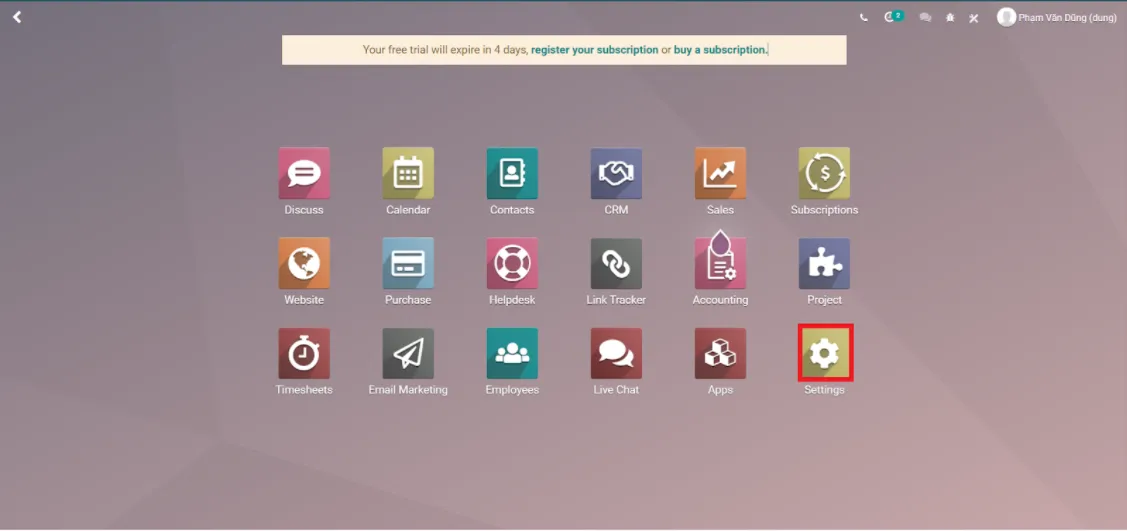
Task: Launch the Email Marketing app
Action: pos(408,354)
